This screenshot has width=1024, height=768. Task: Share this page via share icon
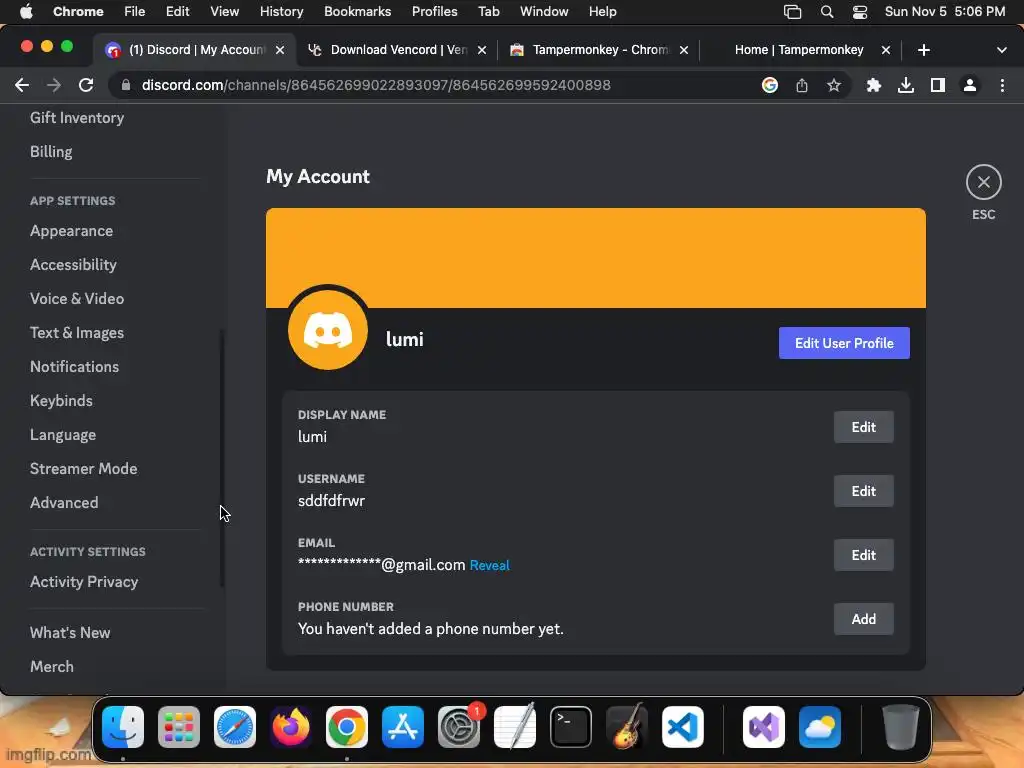pyautogui.click(x=802, y=85)
